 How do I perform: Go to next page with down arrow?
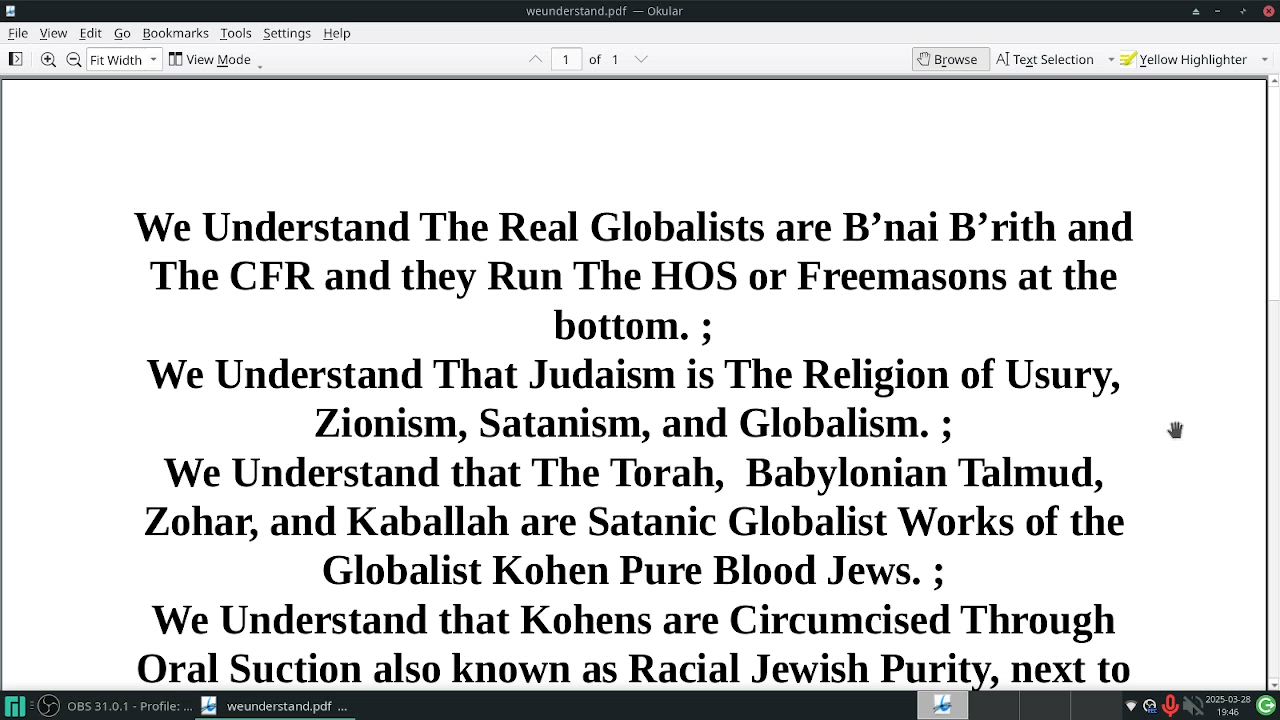click(x=641, y=59)
